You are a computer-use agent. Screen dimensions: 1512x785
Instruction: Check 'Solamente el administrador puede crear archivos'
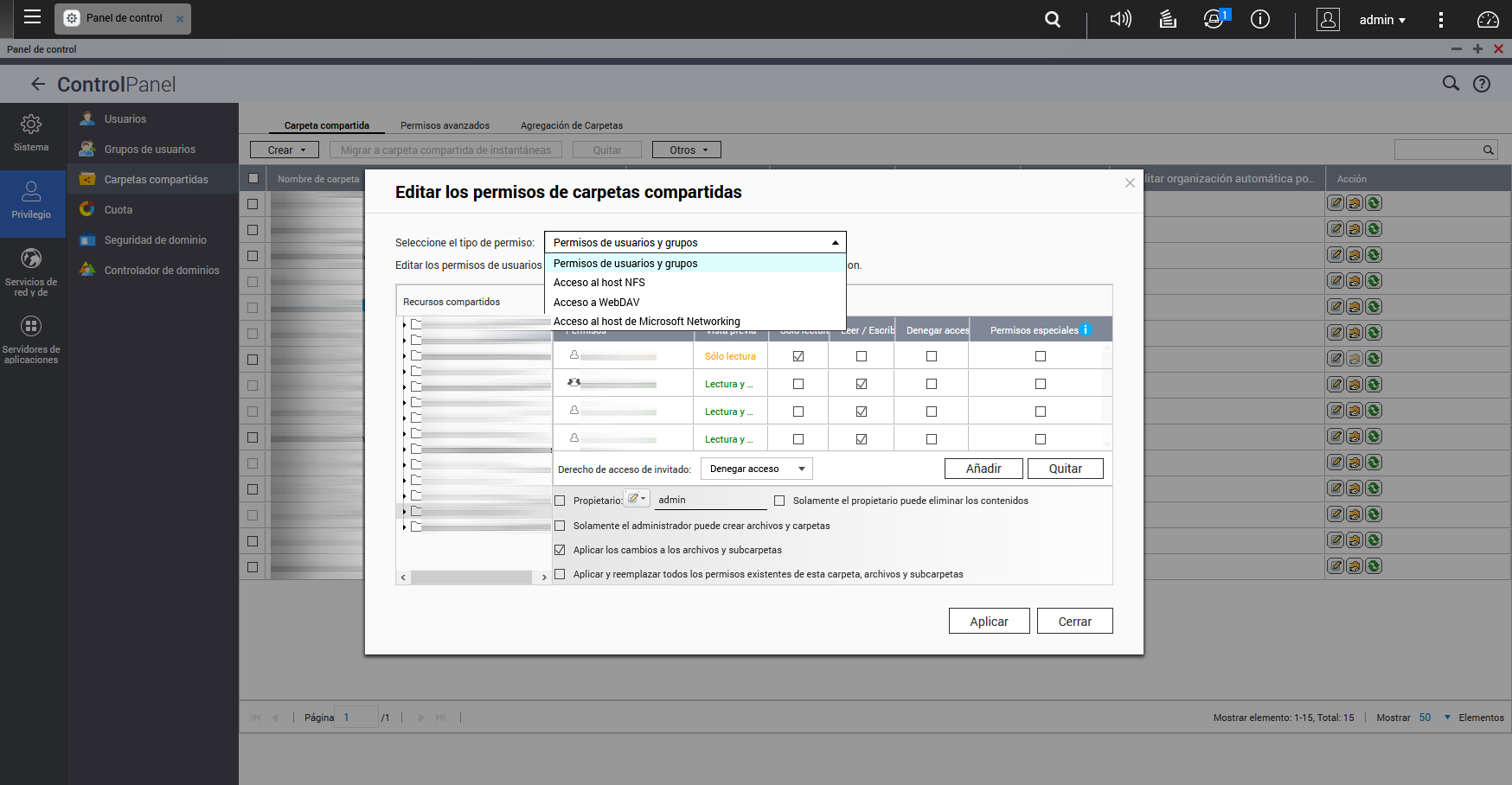(560, 526)
